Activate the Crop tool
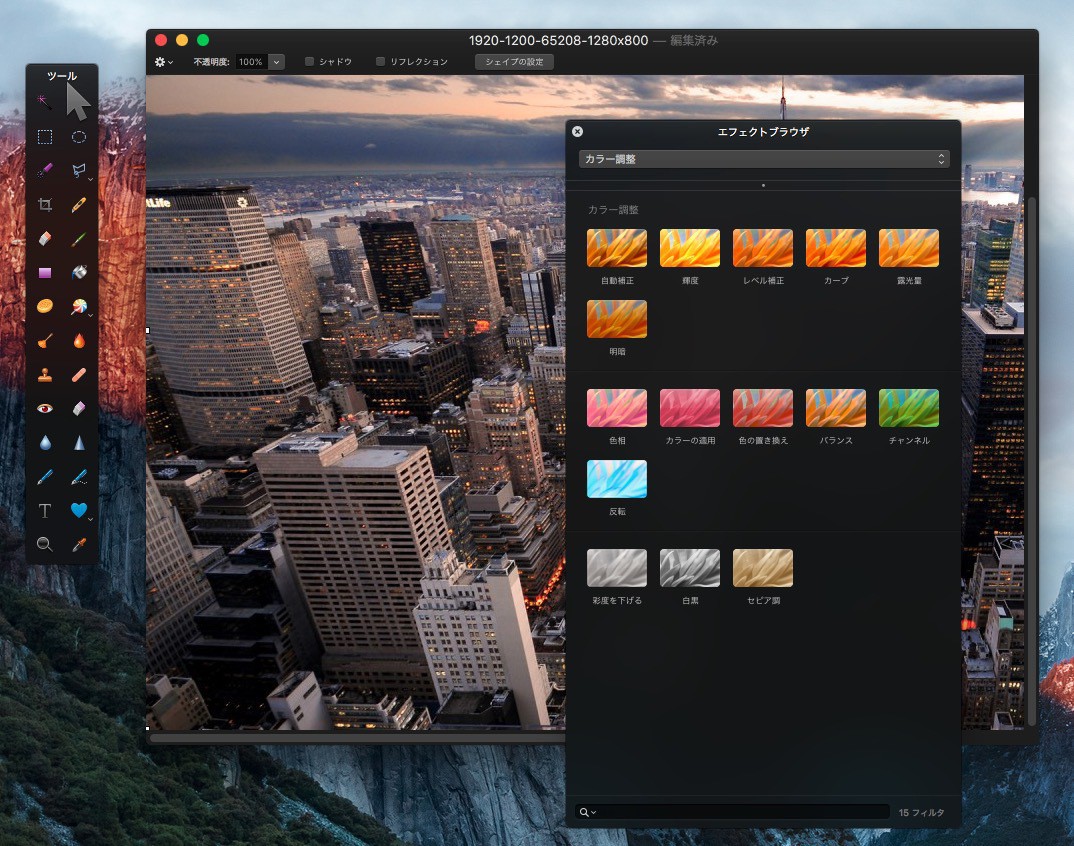 click(45, 204)
